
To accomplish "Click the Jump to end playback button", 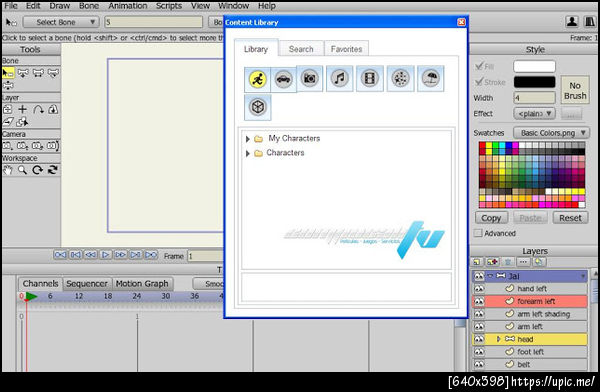I will pos(151,255).
